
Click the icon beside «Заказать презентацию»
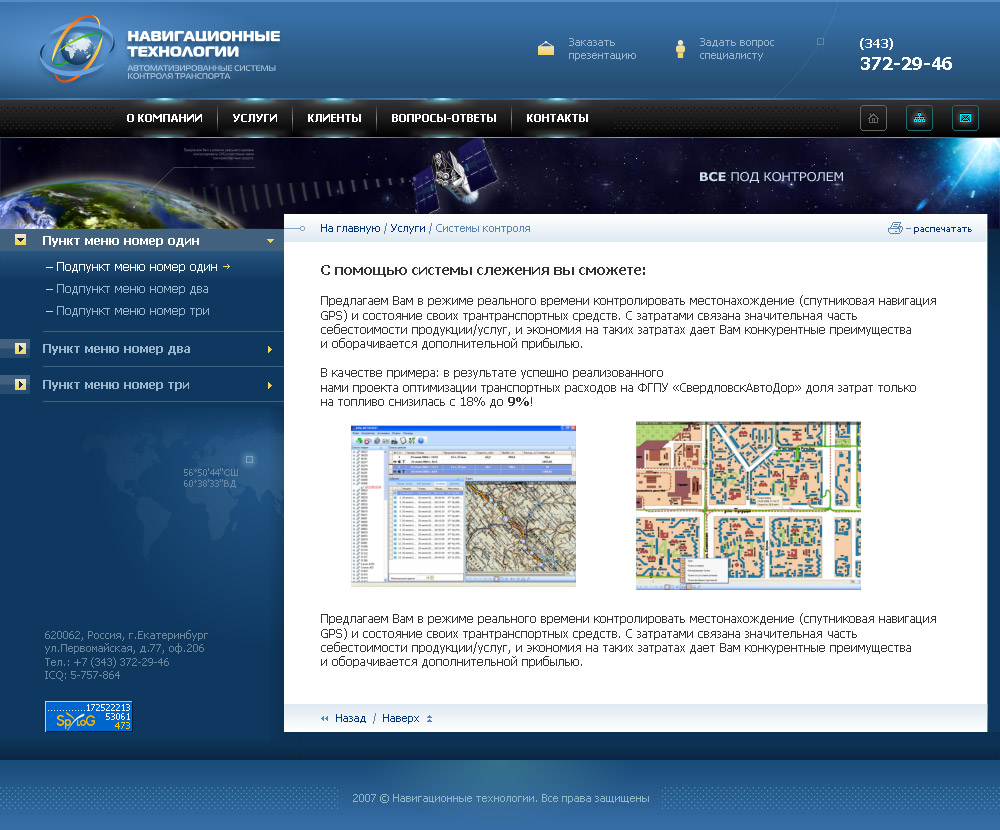pos(545,47)
